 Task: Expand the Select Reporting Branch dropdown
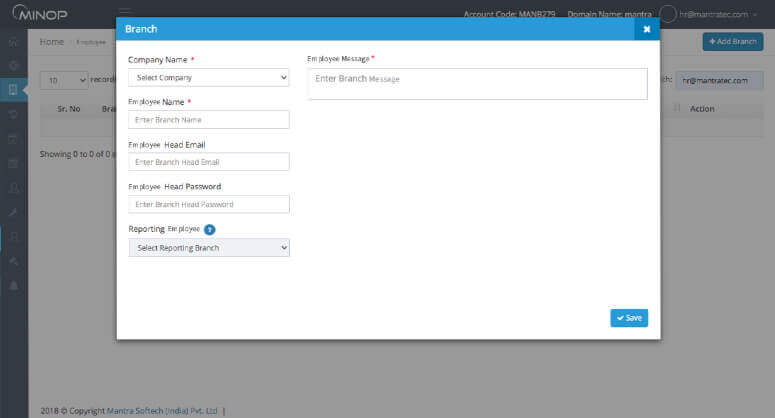209,247
